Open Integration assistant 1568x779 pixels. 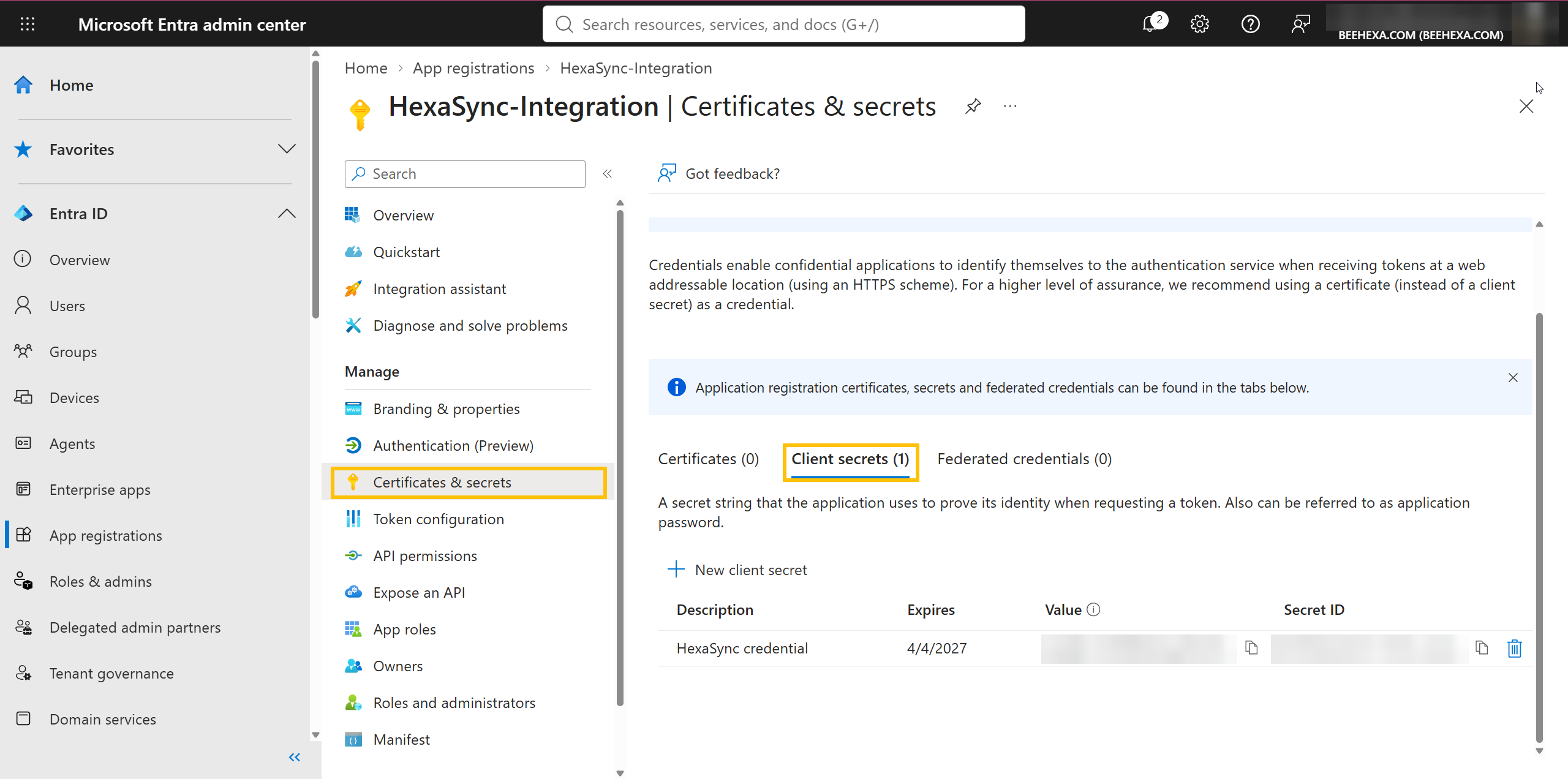(439, 289)
